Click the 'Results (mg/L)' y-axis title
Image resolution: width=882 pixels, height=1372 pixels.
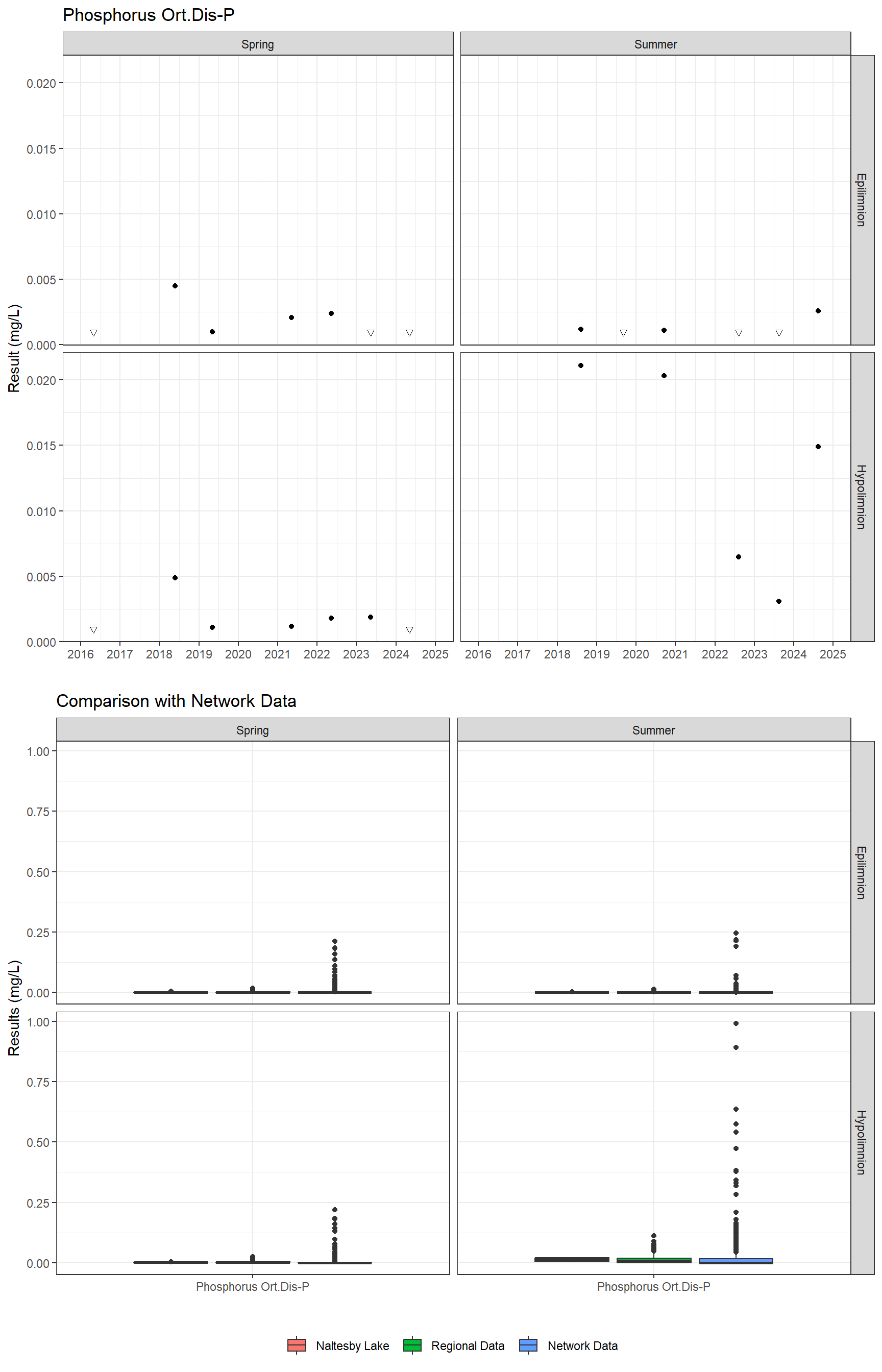point(14,1008)
